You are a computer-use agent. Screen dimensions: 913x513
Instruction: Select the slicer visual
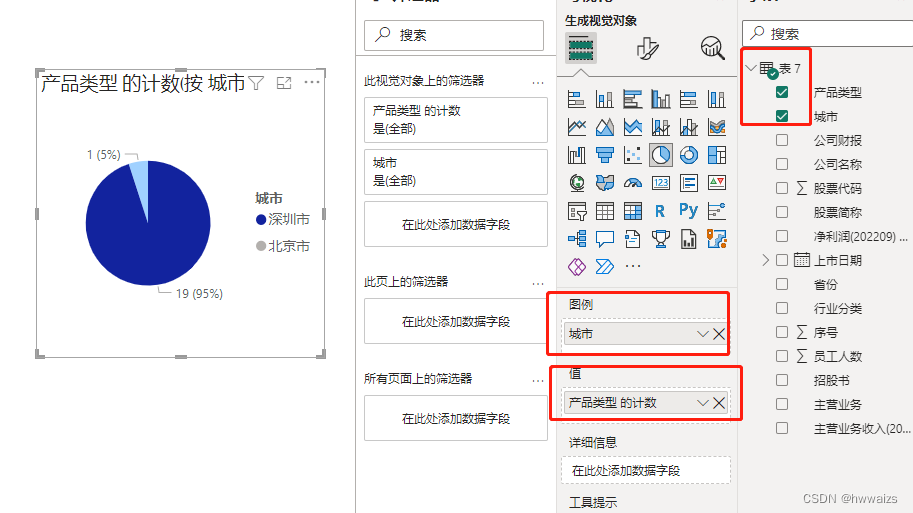pos(576,211)
